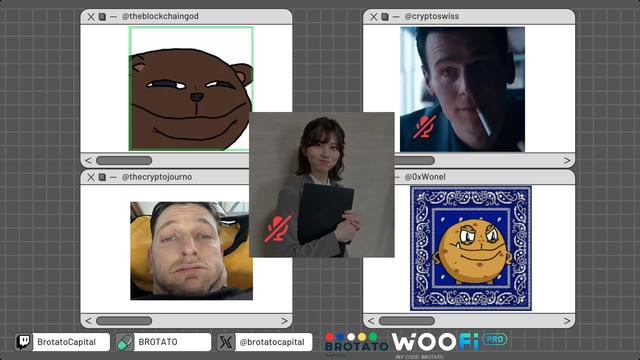
Task: Click the red muted mic on @cryptoswiss
Action: 424,127
